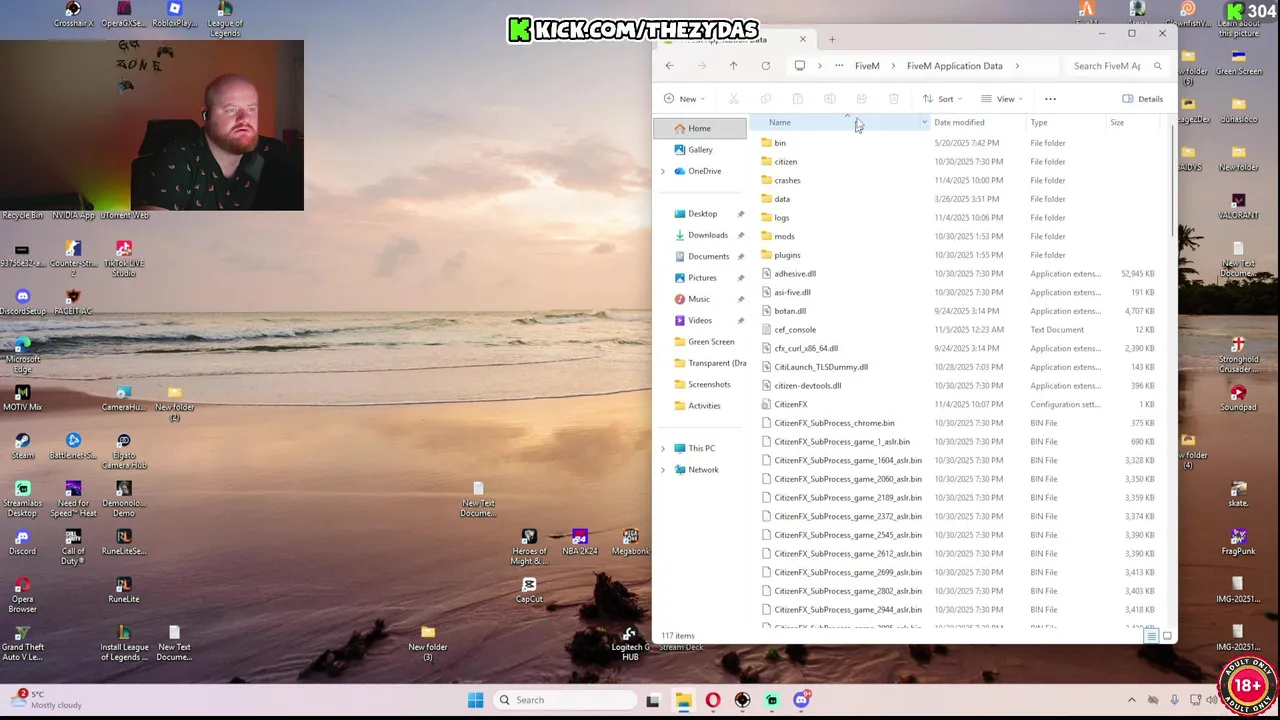Viewport: 1280px width, 720px height.
Task: Select the adhesive.dll file
Action: tap(795, 274)
